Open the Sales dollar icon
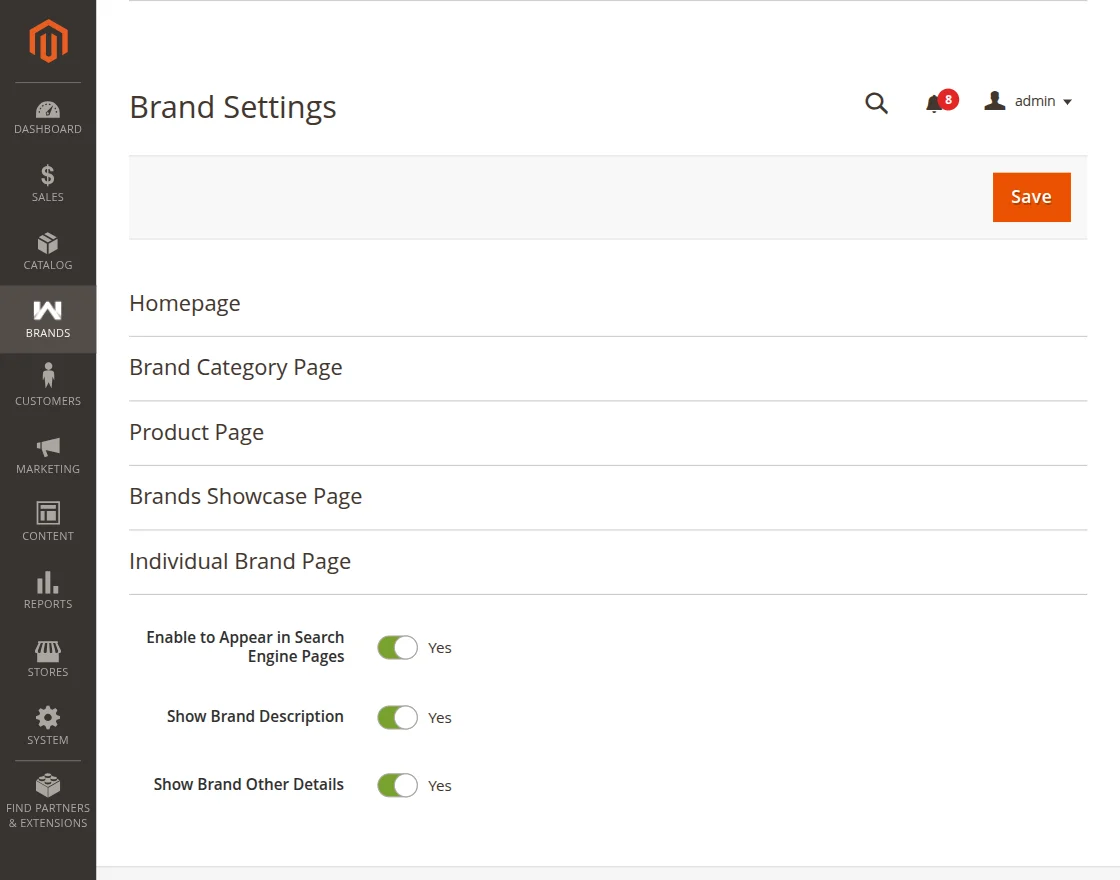The width and height of the screenshot is (1120, 880). 48,175
